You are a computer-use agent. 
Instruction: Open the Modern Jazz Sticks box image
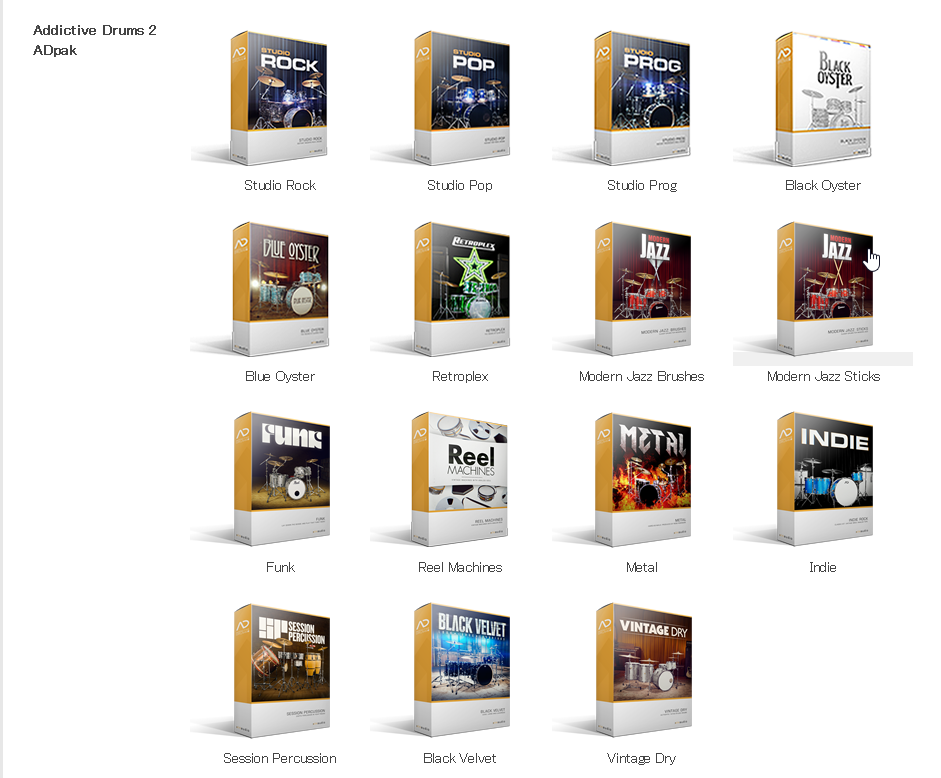[x=823, y=289]
